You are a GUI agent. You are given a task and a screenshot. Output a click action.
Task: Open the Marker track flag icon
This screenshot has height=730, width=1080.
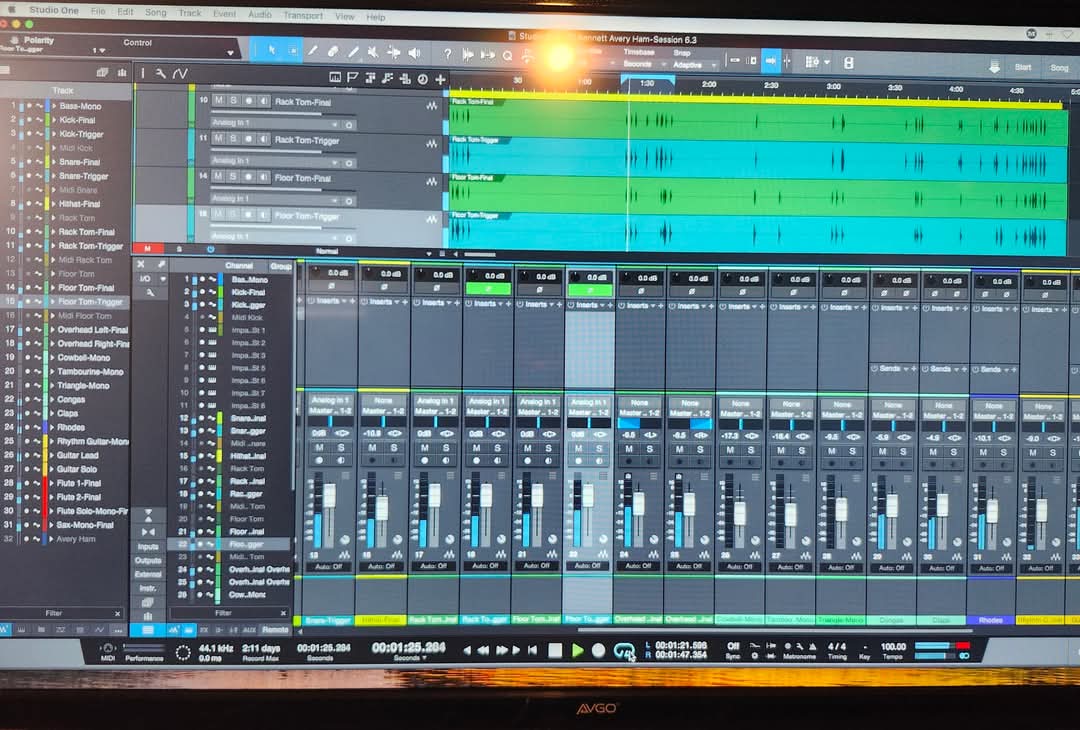coord(353,77)
